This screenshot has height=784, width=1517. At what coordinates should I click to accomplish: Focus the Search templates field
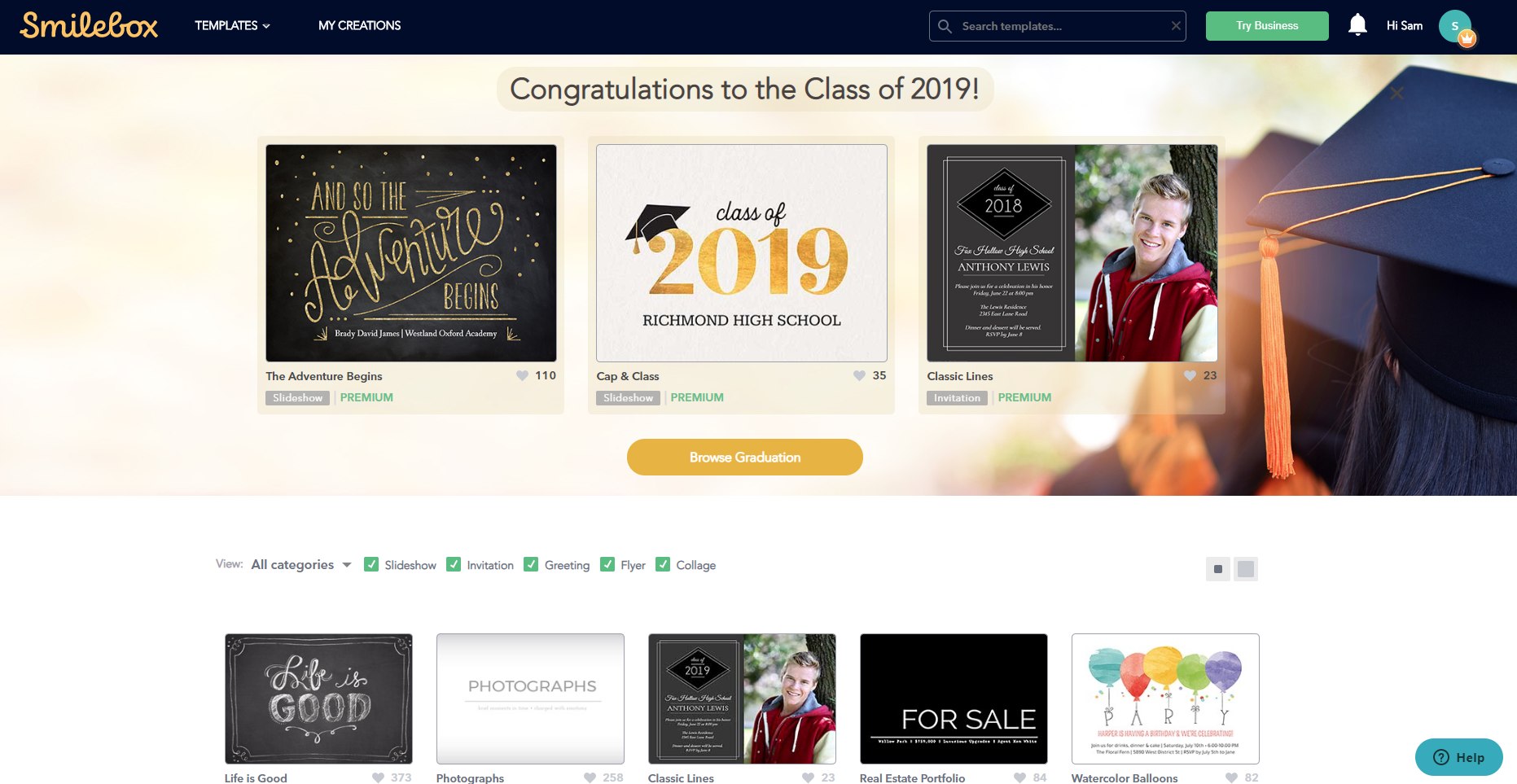(1057, 26)
